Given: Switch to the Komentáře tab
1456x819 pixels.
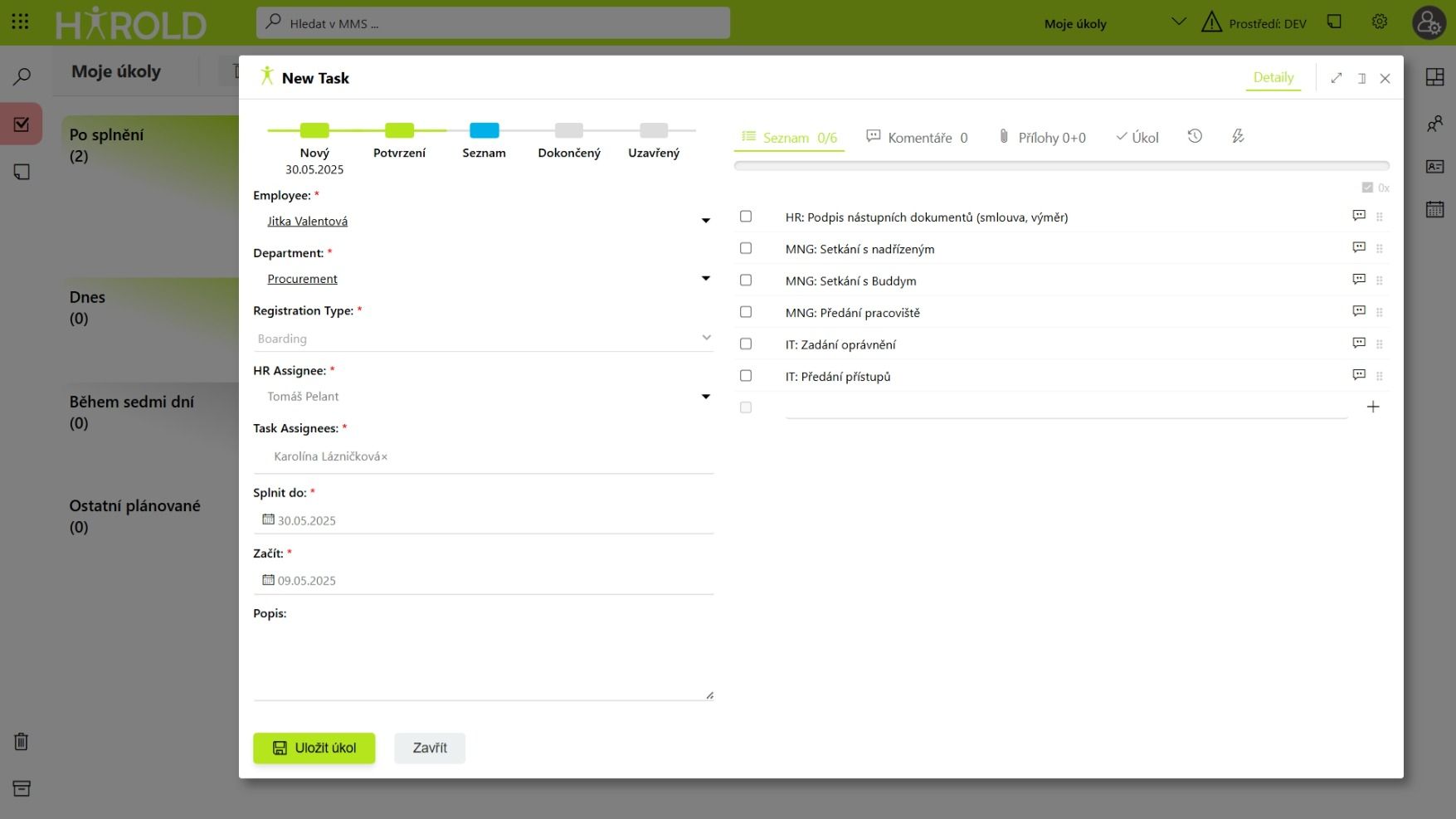Looking at the screenshot, I should (917, 138).
